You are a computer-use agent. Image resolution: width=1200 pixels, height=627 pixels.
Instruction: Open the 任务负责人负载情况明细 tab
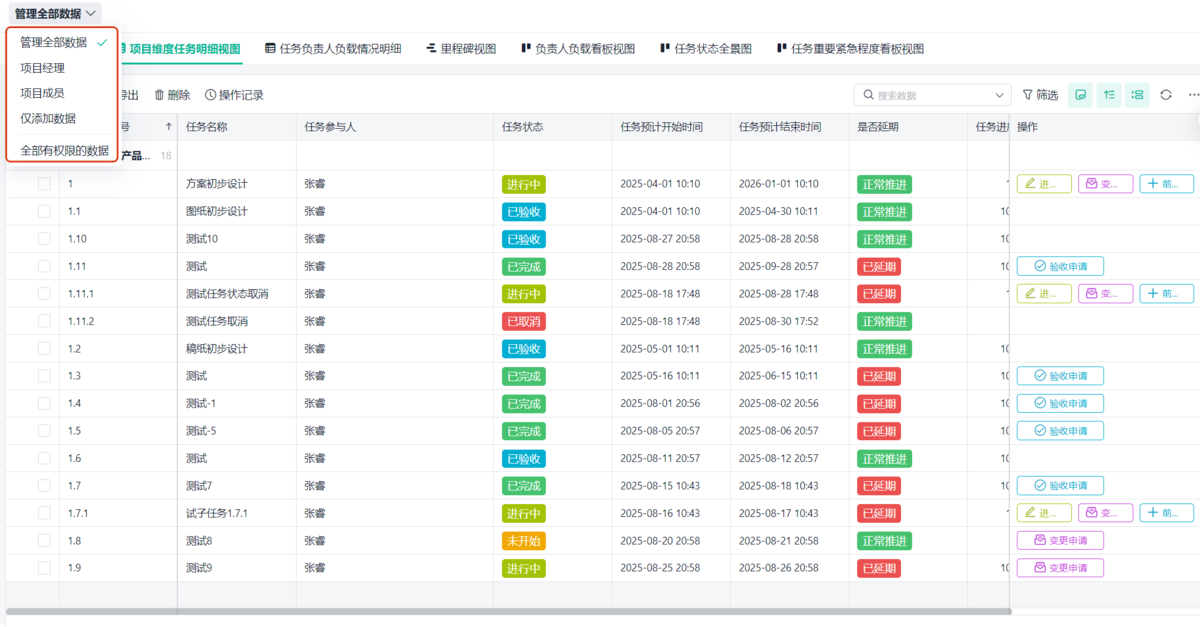click(333, 48)
